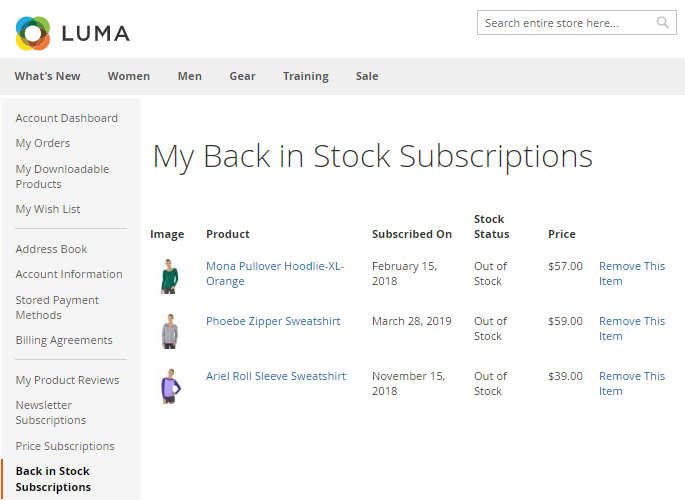Open Account Dashboard in sidebar
Screen dimensions: 685x500
coord(66,118)
